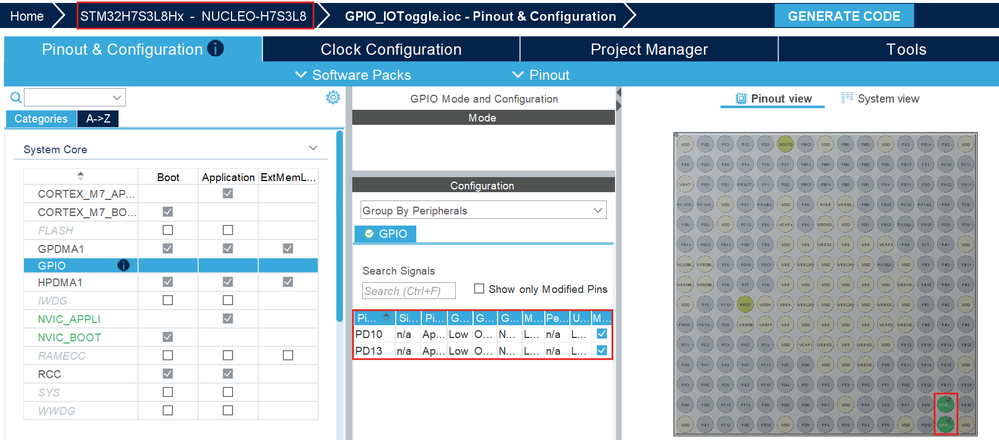999x440 pixels.
Task: Select the GPIO configuration tab
Action: click(385, 234)
